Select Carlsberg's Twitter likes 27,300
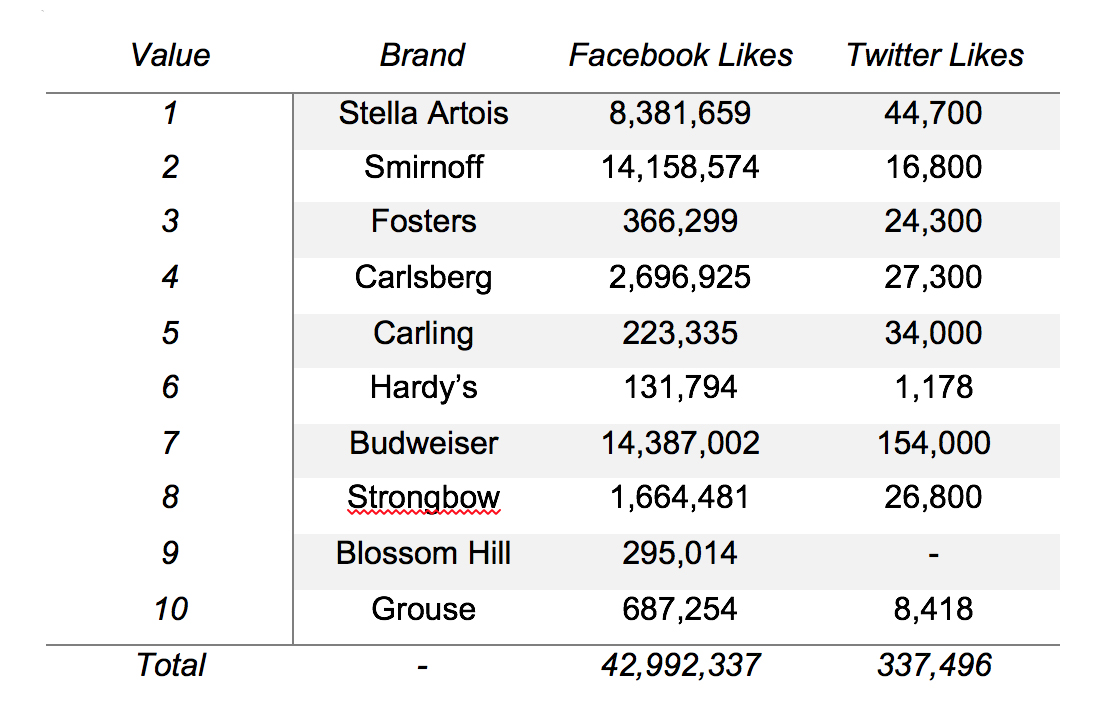Screen dimensions: 1098x724 coord(933,277)
